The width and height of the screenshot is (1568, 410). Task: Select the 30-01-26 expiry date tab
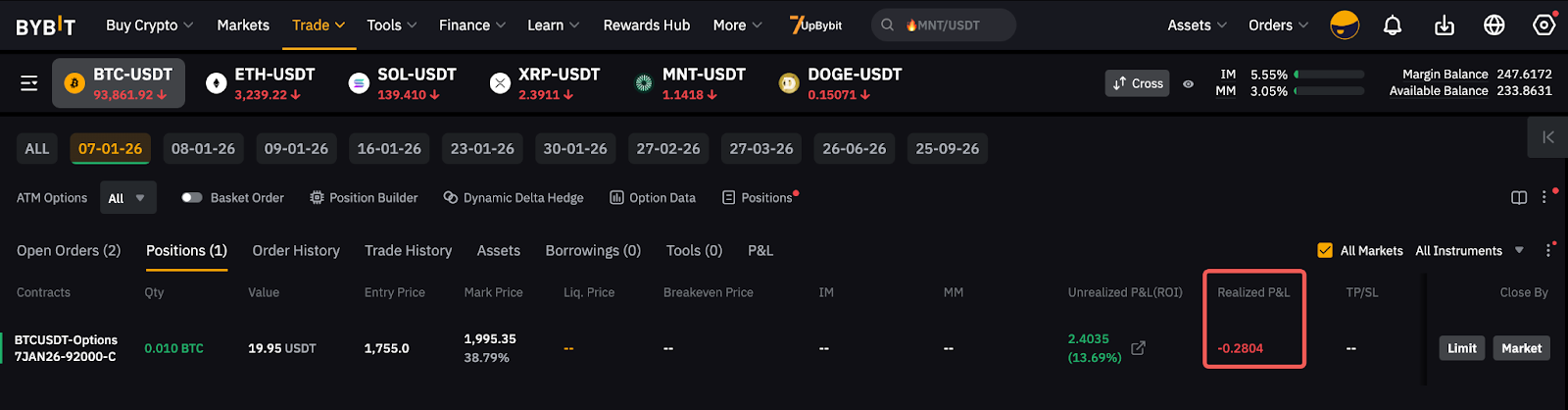pyautogui.click(x=575, y=149)
